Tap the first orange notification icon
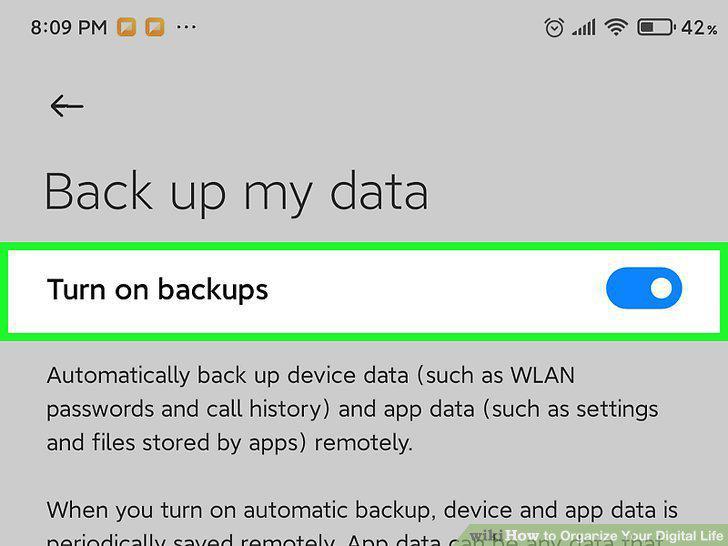This screenshot has width=728, height=546. pyautogui.click(x=126, y=27)
